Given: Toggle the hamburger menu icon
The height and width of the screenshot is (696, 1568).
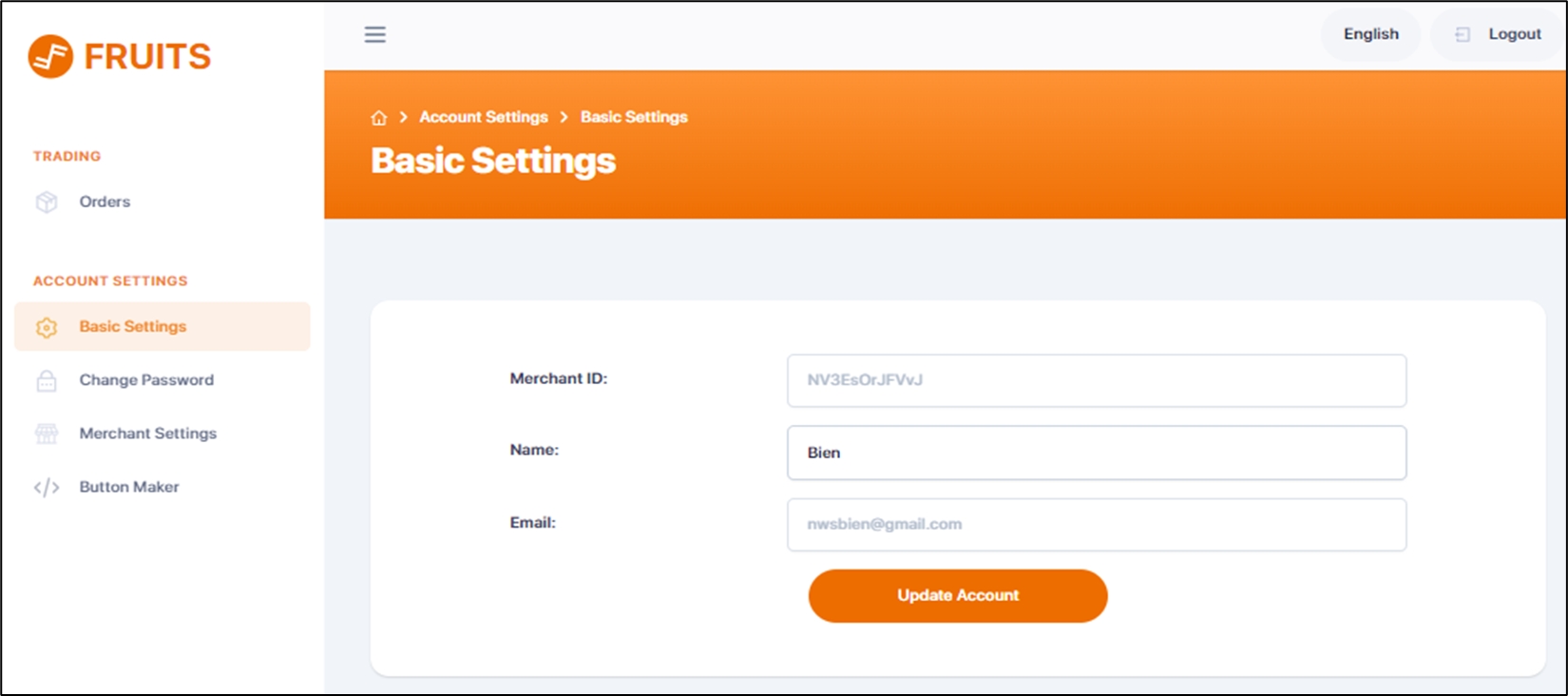Looking at the screenshot, I should pos(375,35).
